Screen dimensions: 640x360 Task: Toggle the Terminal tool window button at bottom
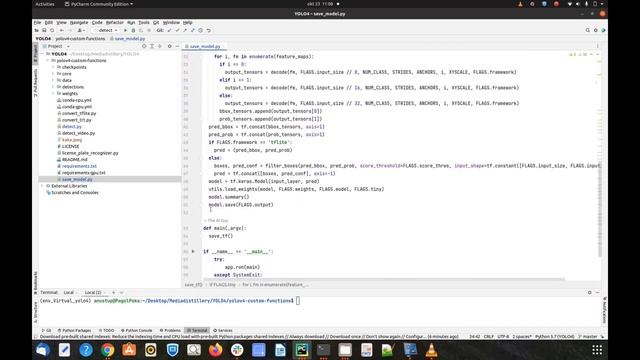tap(197, 330)
